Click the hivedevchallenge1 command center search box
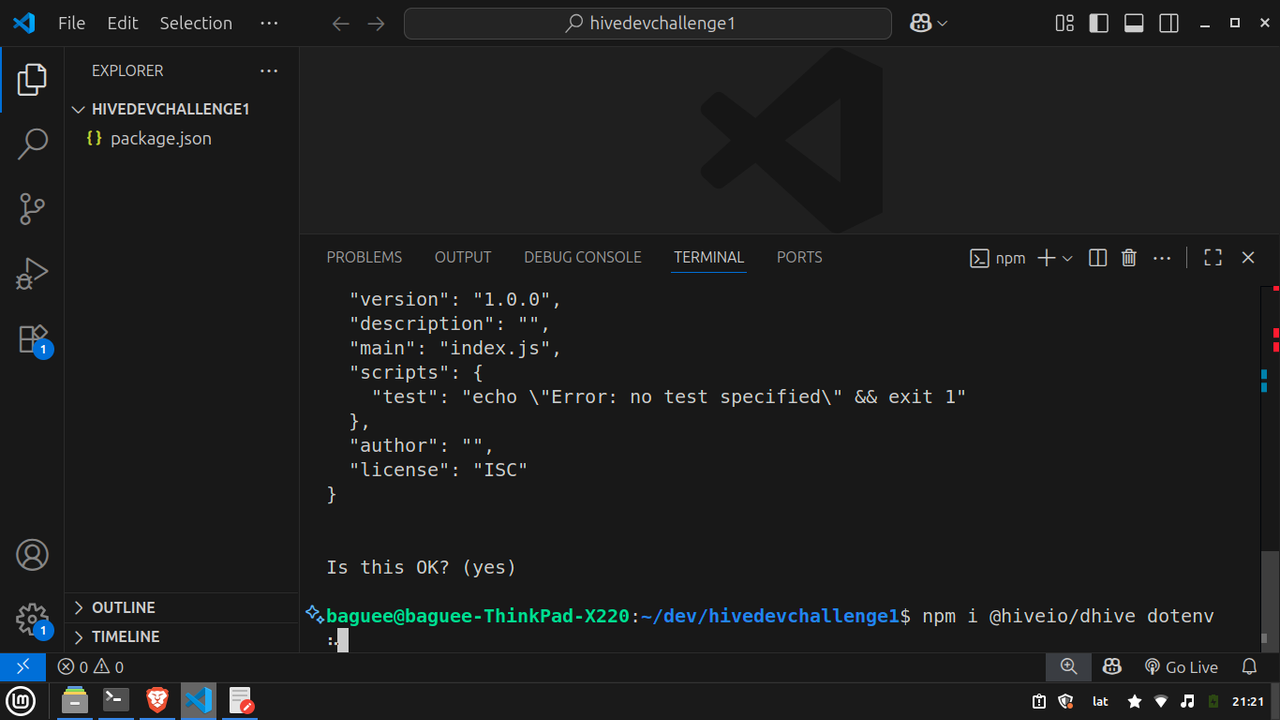 (647, 23)
